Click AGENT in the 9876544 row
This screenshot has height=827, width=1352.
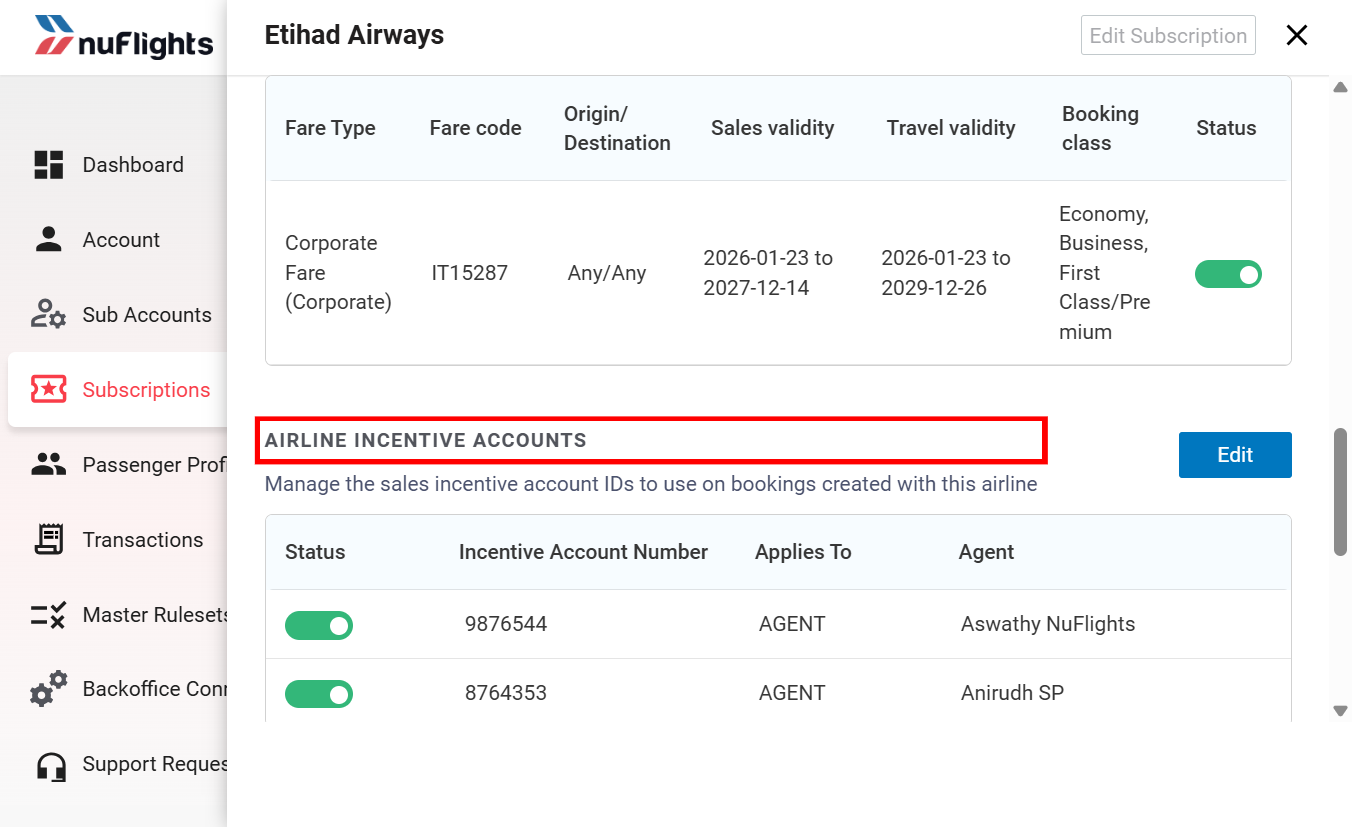(x=792, y=624)
